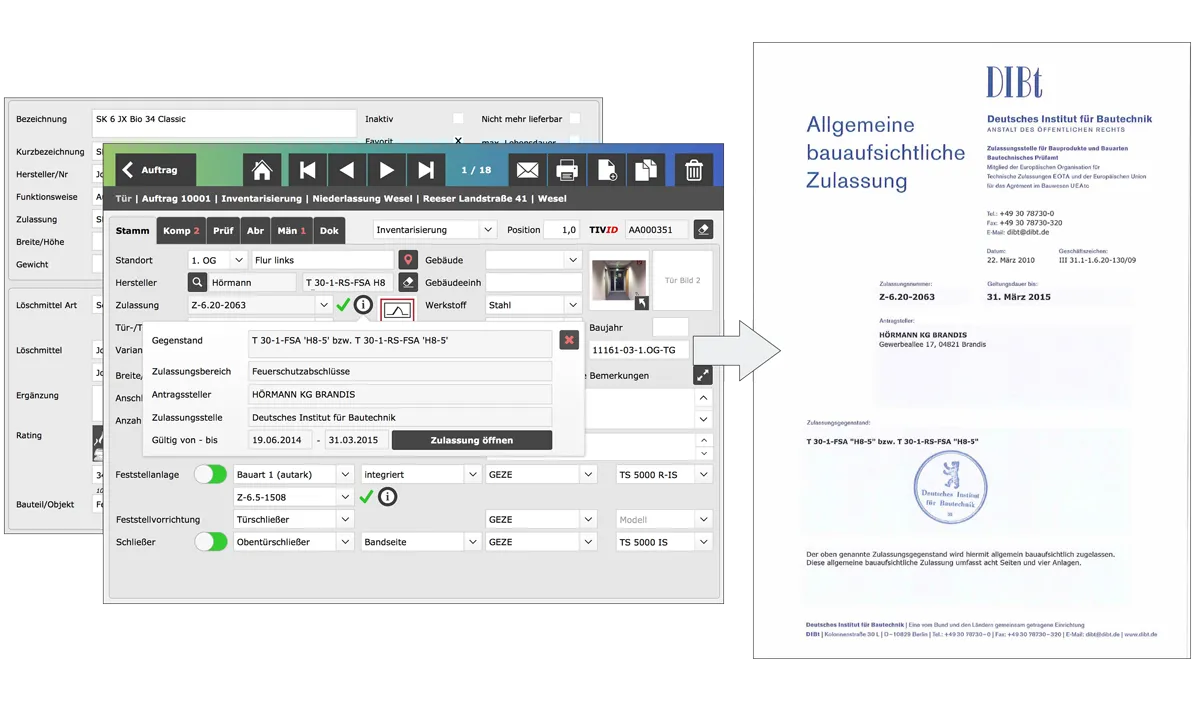The image size is (1200, 701).
Task: Click the Flur links text field
Action: [x=322, y=260]
